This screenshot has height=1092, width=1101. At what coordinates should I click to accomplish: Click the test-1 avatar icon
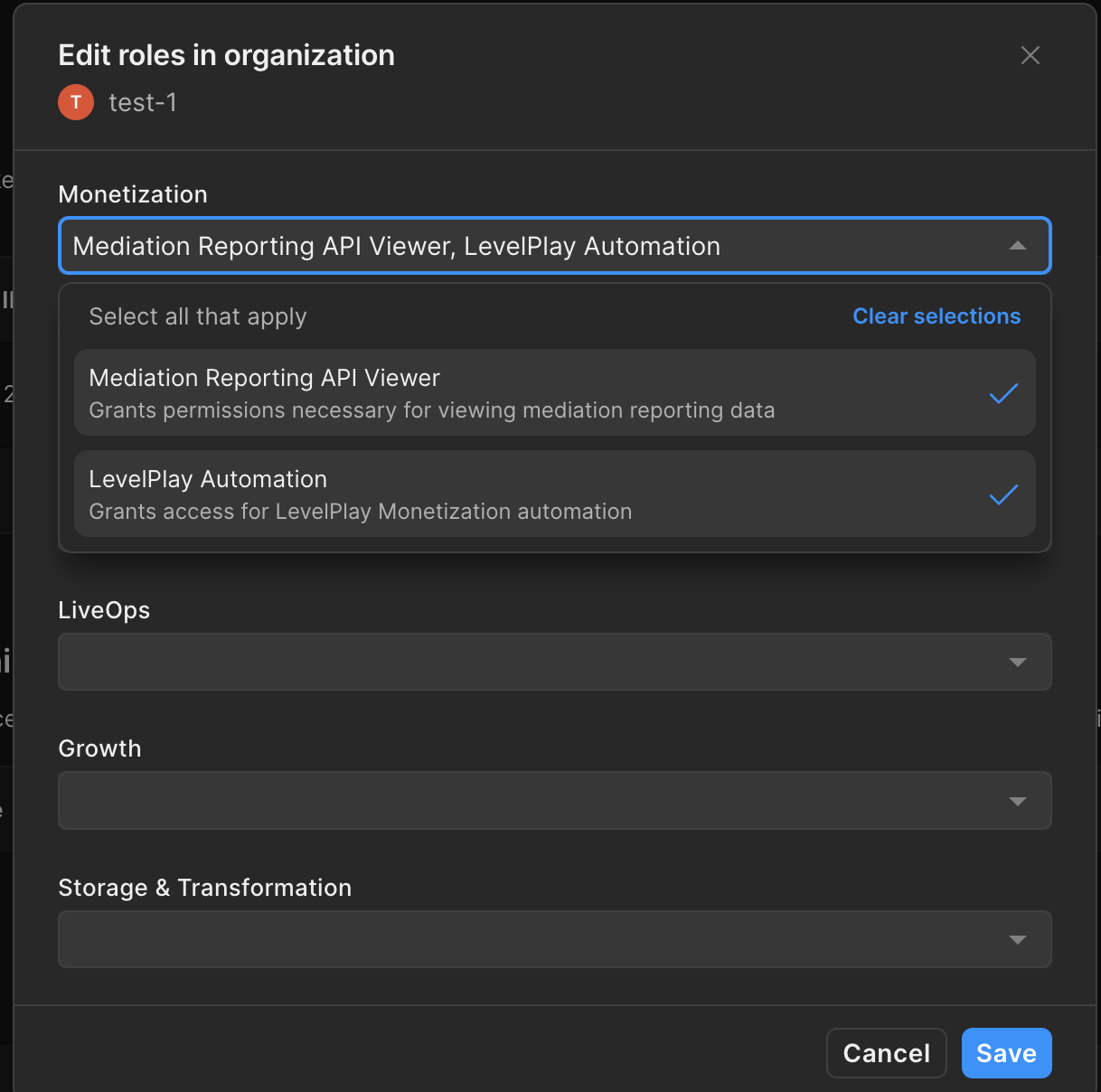click(76, 102)
